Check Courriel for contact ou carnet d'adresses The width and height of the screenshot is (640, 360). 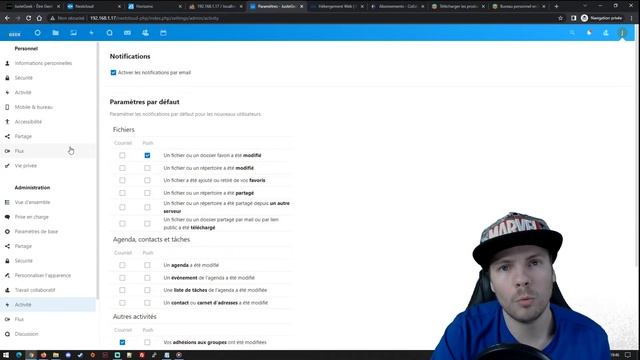[122, 303]
